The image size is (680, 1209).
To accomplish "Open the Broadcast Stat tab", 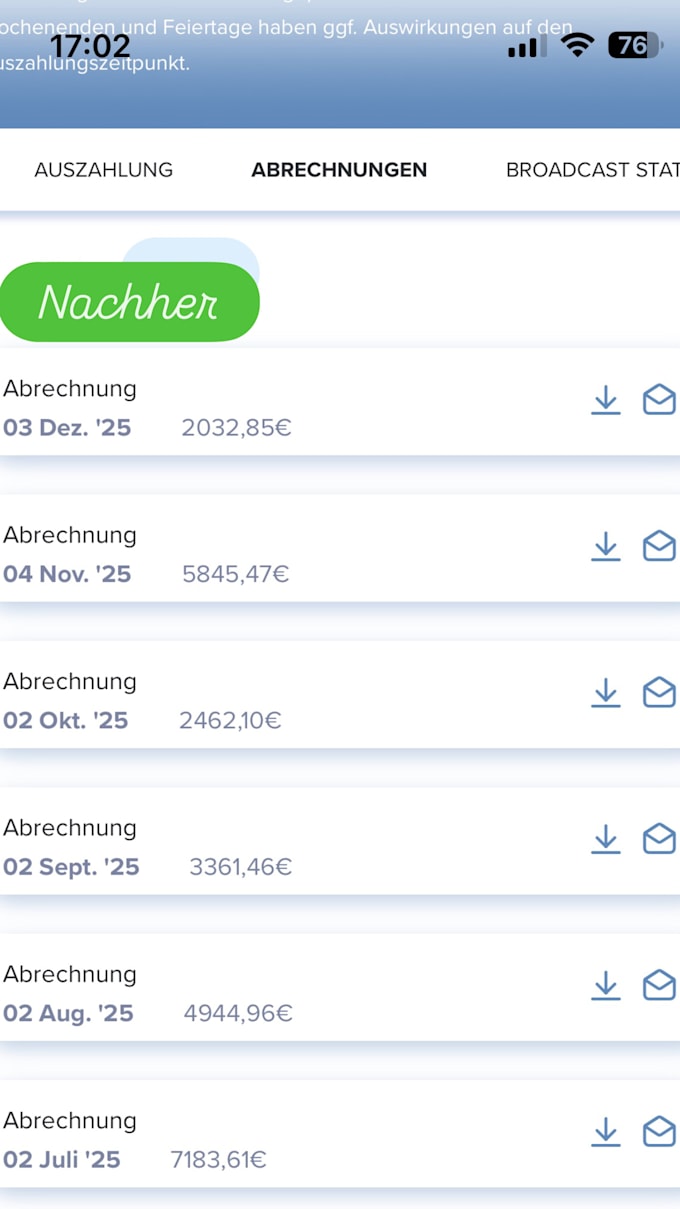I will point(593,170).
